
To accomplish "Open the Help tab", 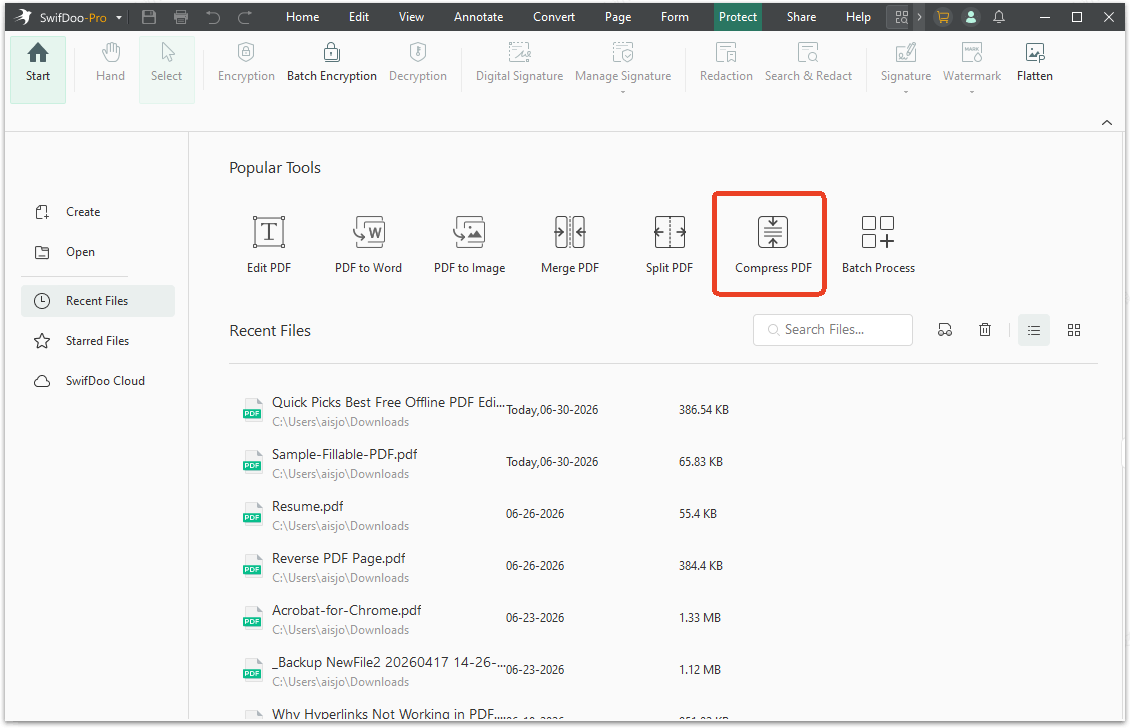I will click(x=858, y=17).
